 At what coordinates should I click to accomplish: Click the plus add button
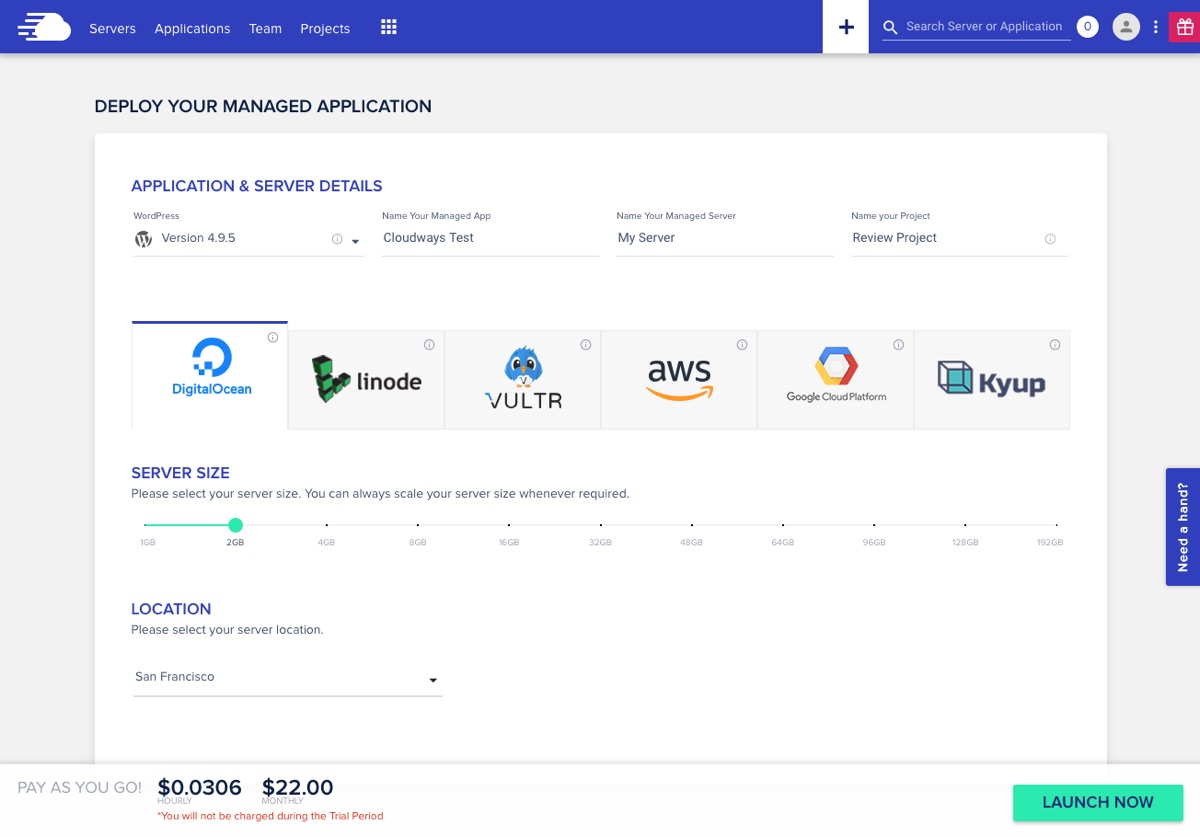(846, 27)
